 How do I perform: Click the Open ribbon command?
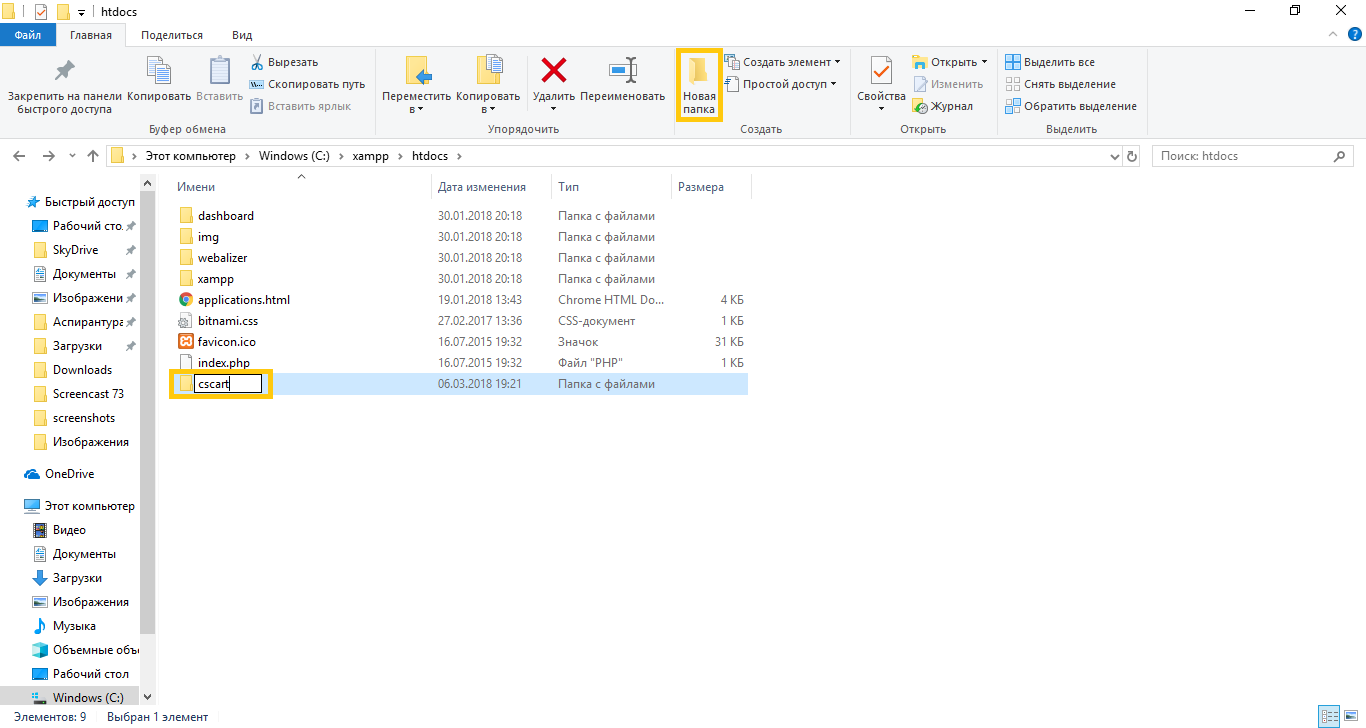click(949, 62)
